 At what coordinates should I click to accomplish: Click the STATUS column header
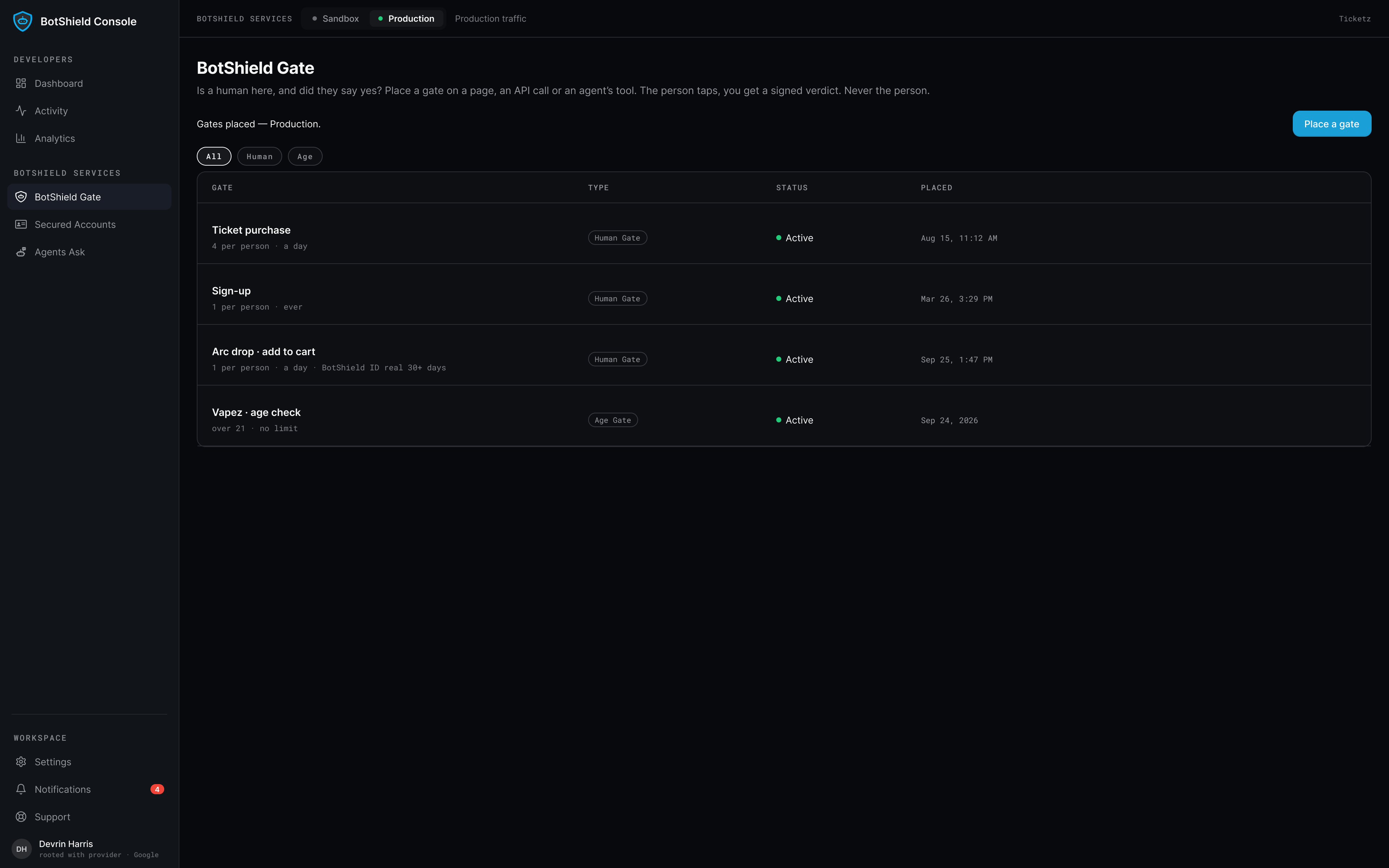coord(792,188)
